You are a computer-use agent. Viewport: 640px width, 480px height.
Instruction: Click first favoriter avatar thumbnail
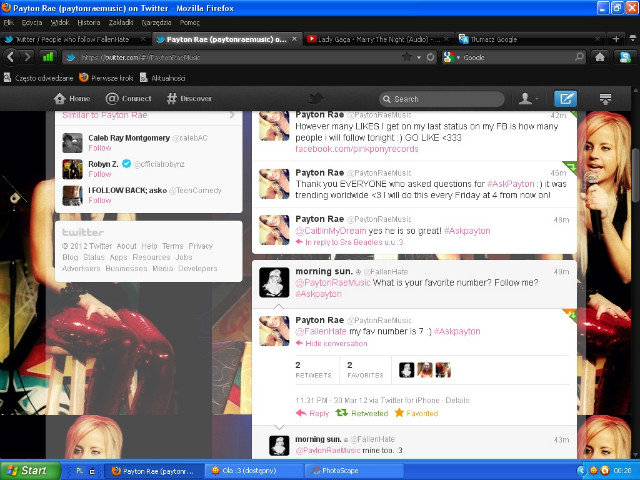coord(407,370)
